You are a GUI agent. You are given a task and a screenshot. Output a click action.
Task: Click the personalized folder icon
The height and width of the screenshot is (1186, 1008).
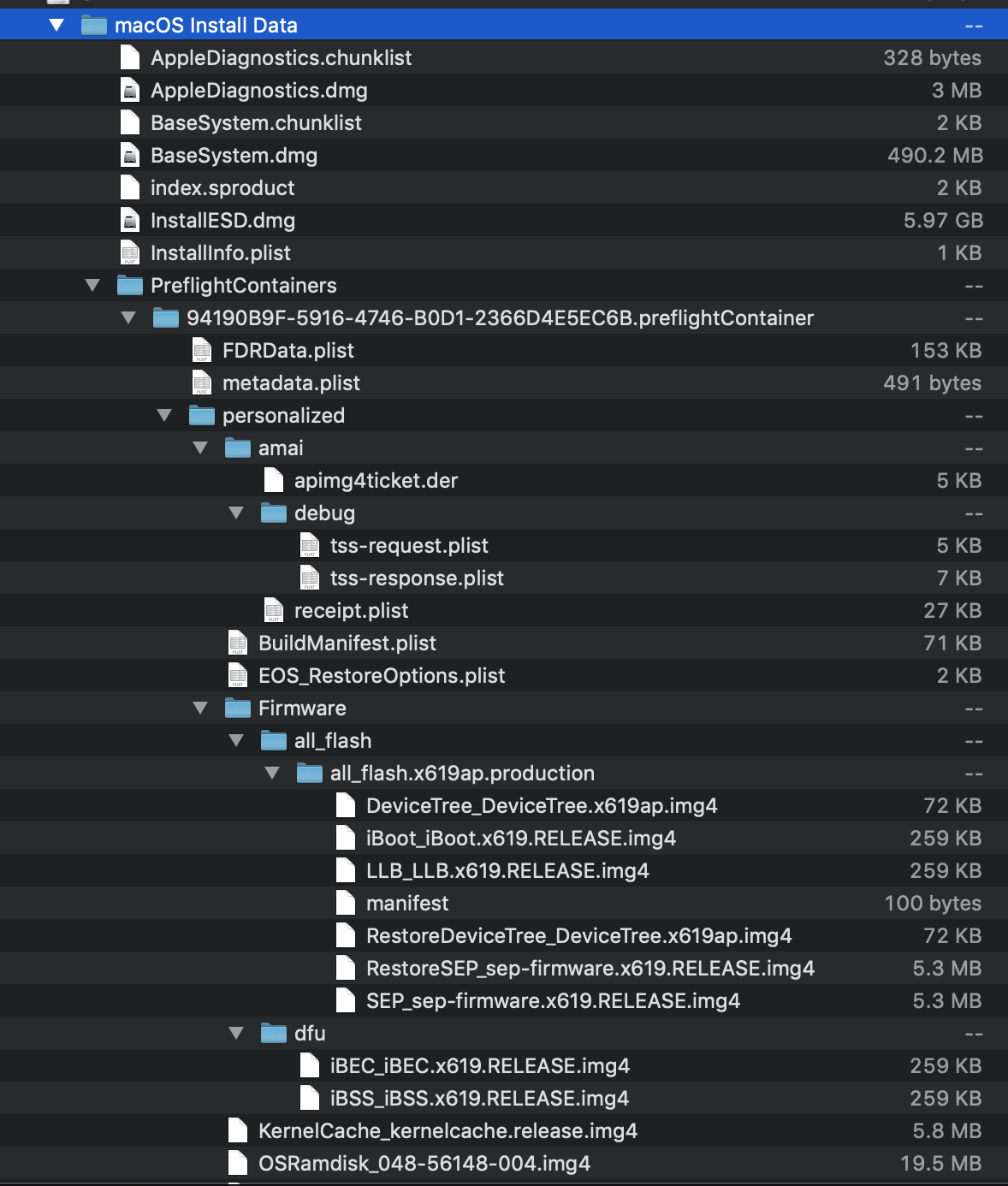[x=202, y=416]
